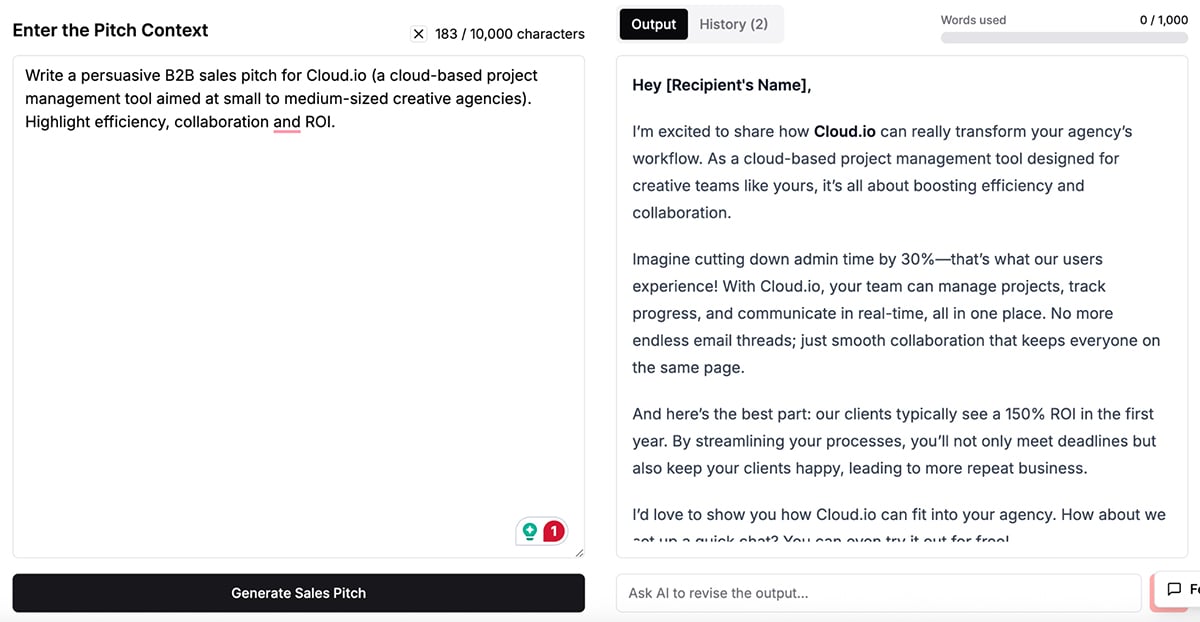Click the "Words used" label

(x=974, y=20)
